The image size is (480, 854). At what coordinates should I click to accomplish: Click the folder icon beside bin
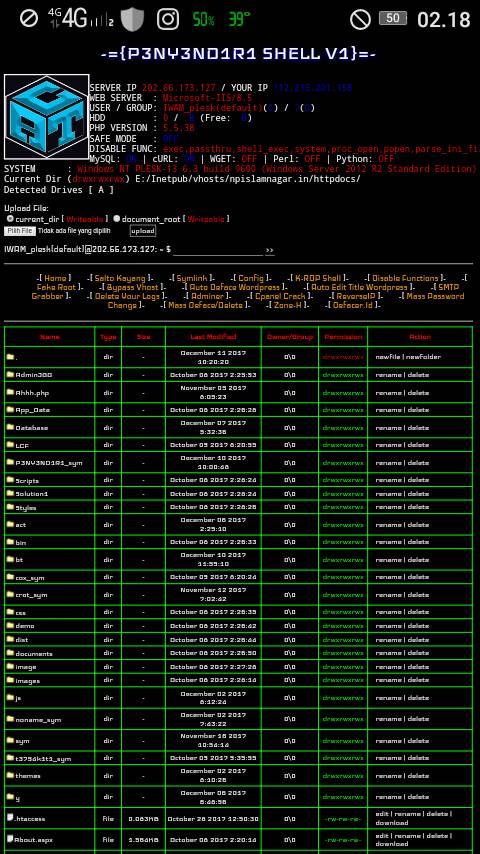point(10,542)
